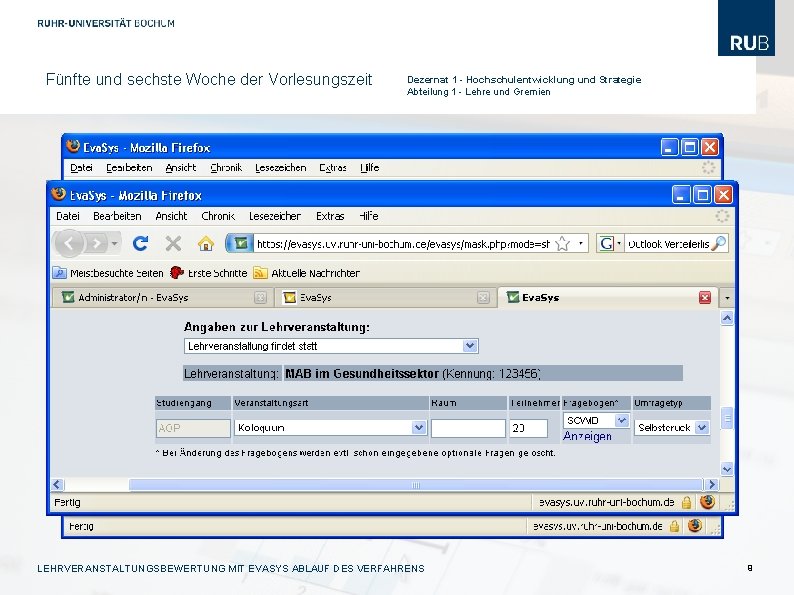Open the Datei menu in front window
The width and height of the screenshot is (794, 595).
68,216
